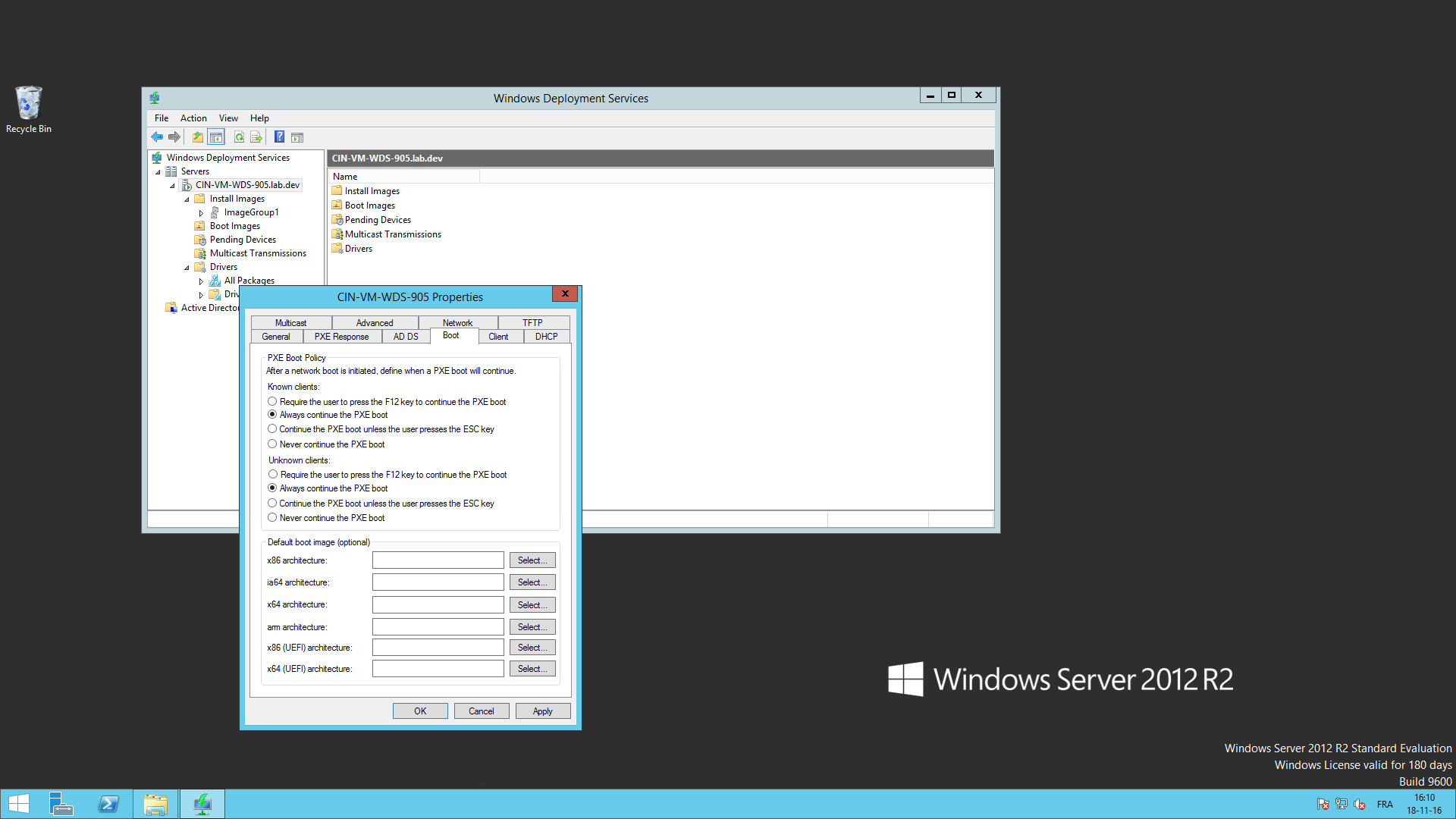Switch to the Advanced tab
This screenshot has height=819, width=1456.
pyautogui.click(x=375, y=323)
